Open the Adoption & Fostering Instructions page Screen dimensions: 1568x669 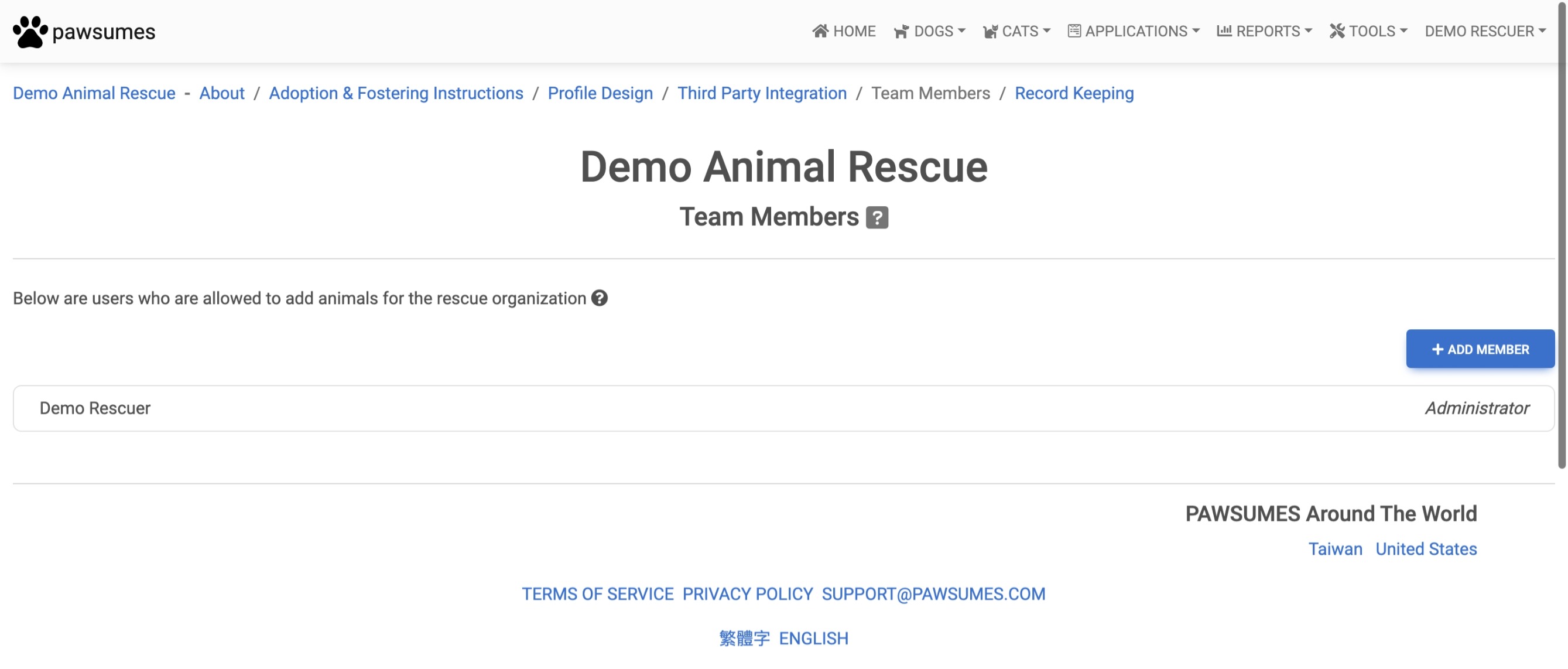[396, 93]
